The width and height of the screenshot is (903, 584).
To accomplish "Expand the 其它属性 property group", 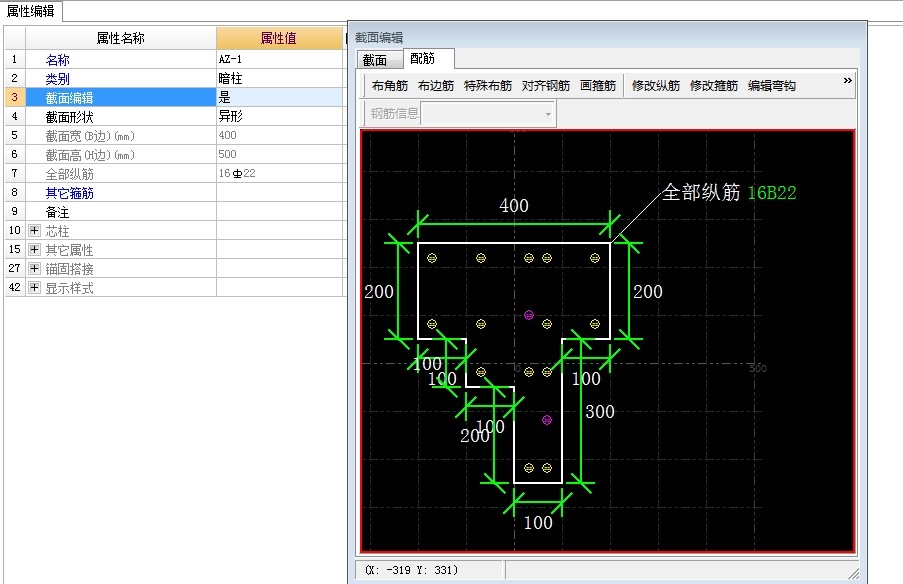I will pyautogui.click(x=35, y=249).
